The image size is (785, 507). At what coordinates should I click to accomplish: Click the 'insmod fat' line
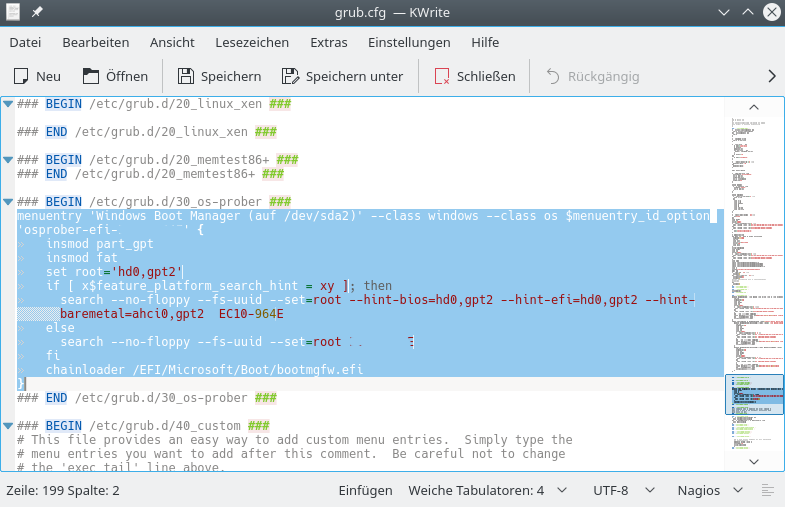[82, 258]
